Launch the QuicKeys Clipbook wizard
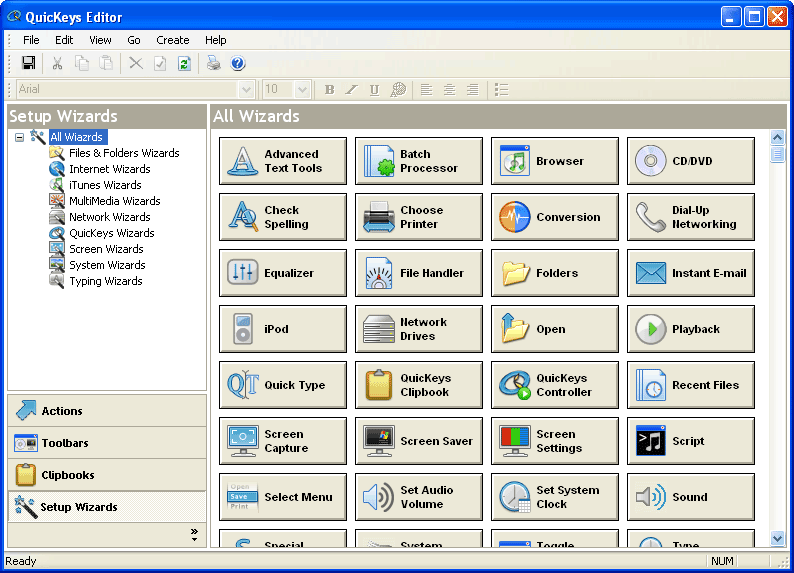The width and height of the screenshot is (794, 573). click(x=419, y=385)
